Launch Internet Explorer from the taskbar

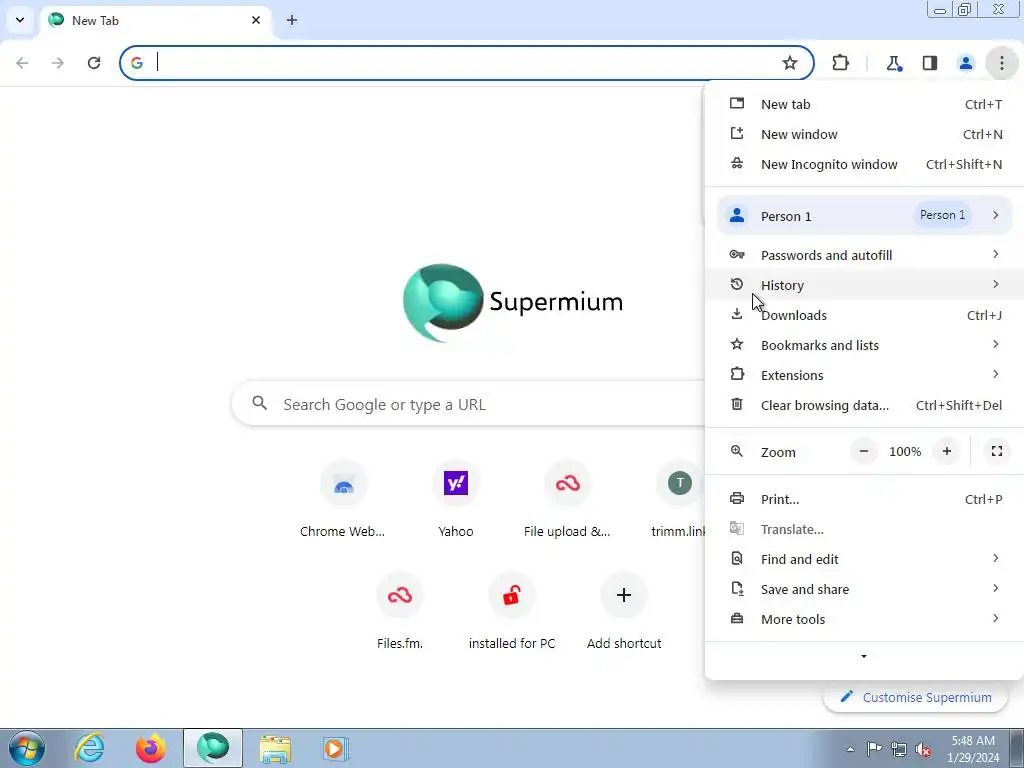[89, 748]
